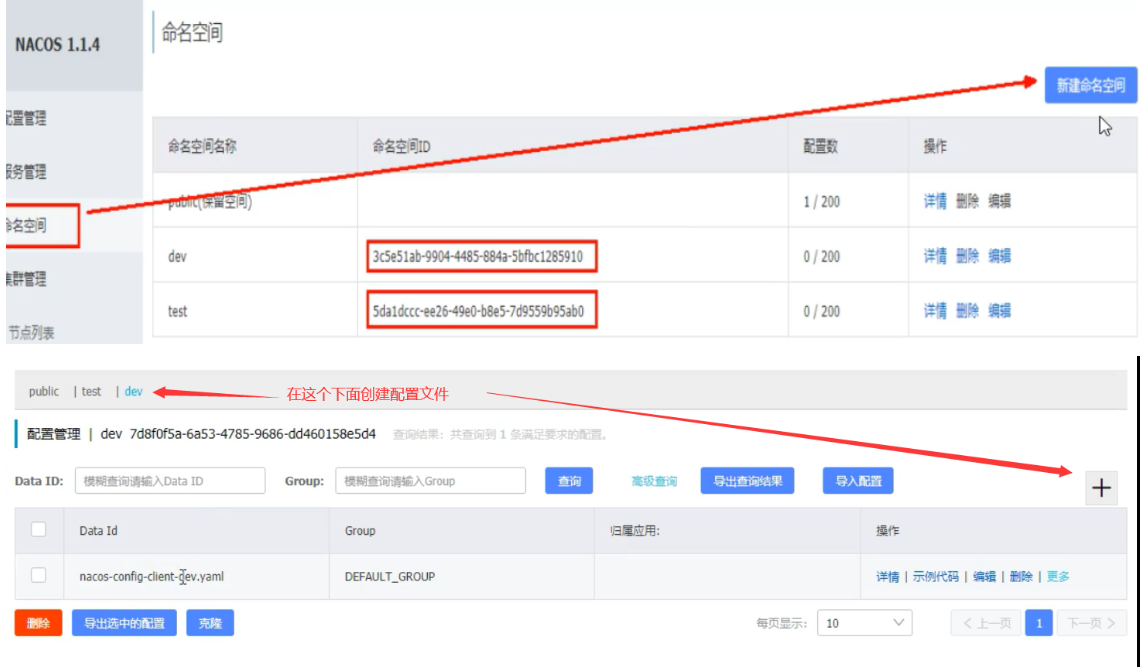The height and width of the screenshot is (667, 1147).
Task: Click the 新建命名空间 button
Action: [x=1090, y=85]
